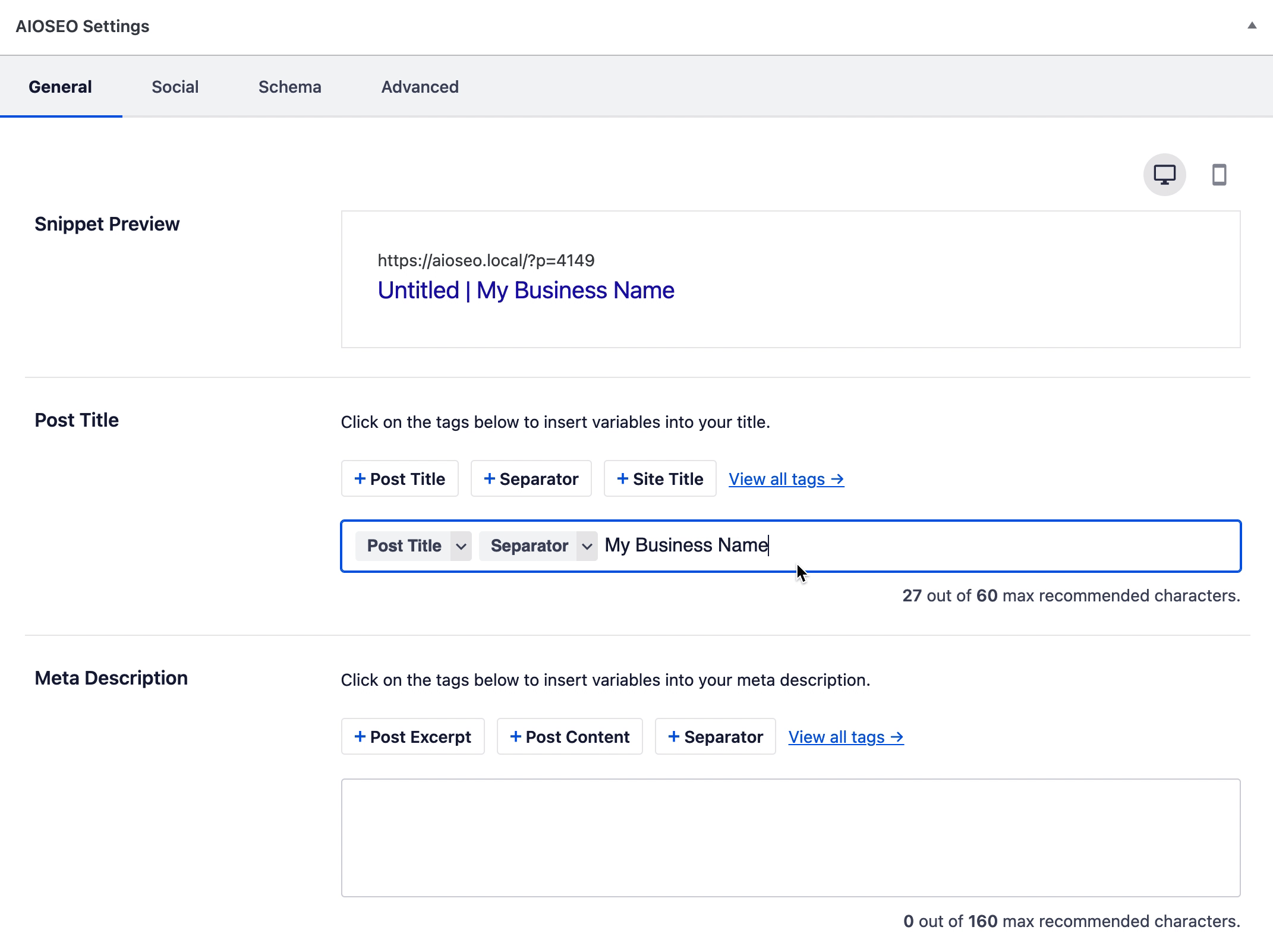Click snippet URL https://aioseo.local/?p=4149
Screen dimensions: 1273x952
pyautogui.click(x=486, y=260)
